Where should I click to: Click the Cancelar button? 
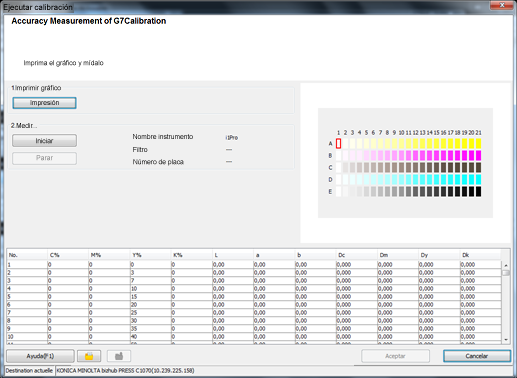pyautogui.click(x=477, y=356)
